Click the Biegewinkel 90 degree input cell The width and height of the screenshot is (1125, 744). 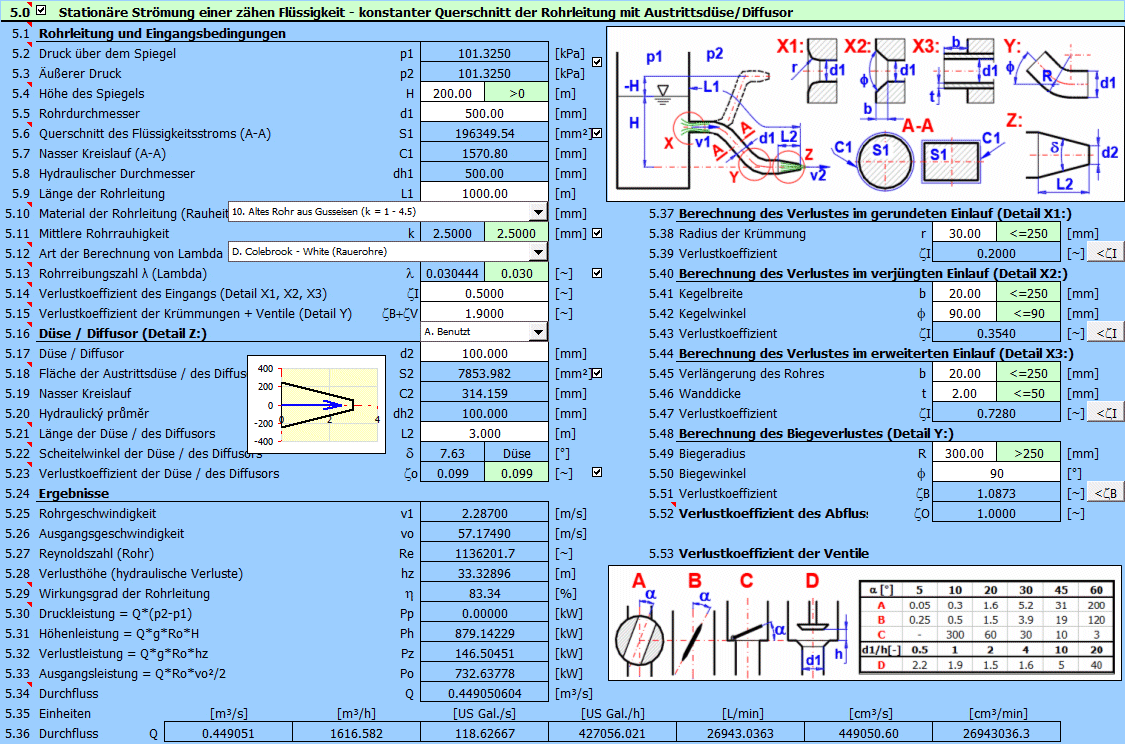click(x=996, y=473)
